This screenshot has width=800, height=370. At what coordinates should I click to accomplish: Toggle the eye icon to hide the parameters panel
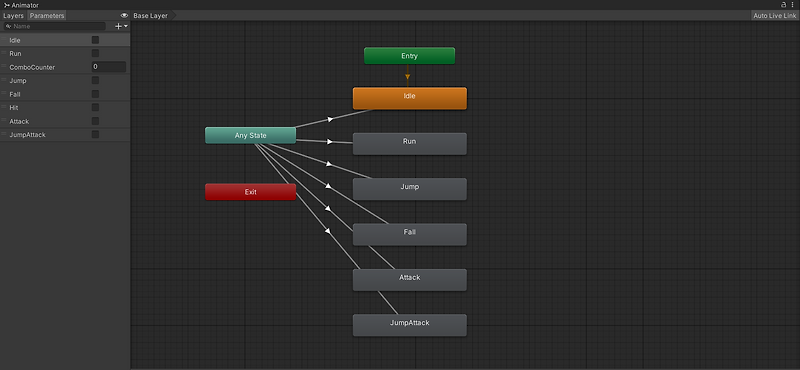pyautogui.click(x=124, y=16)
